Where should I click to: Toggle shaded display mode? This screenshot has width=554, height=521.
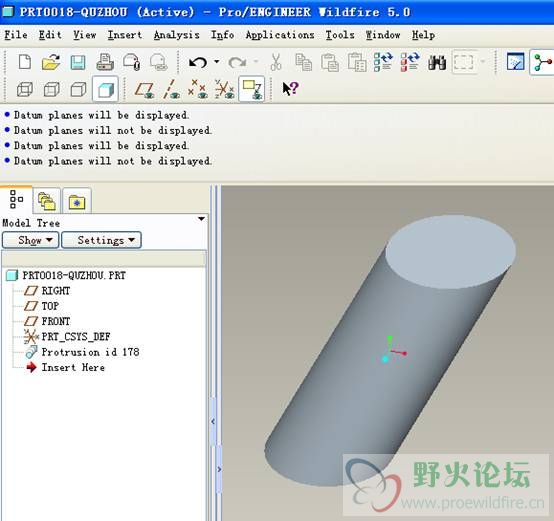click(x=105, y=89)
